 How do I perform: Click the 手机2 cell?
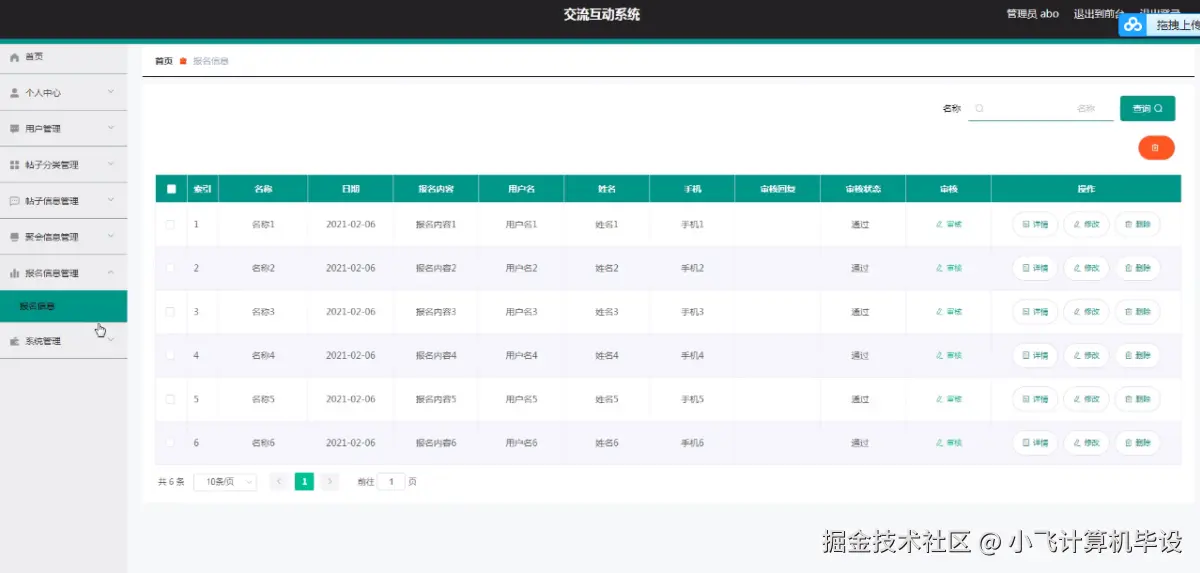click(x=692, y=268)
